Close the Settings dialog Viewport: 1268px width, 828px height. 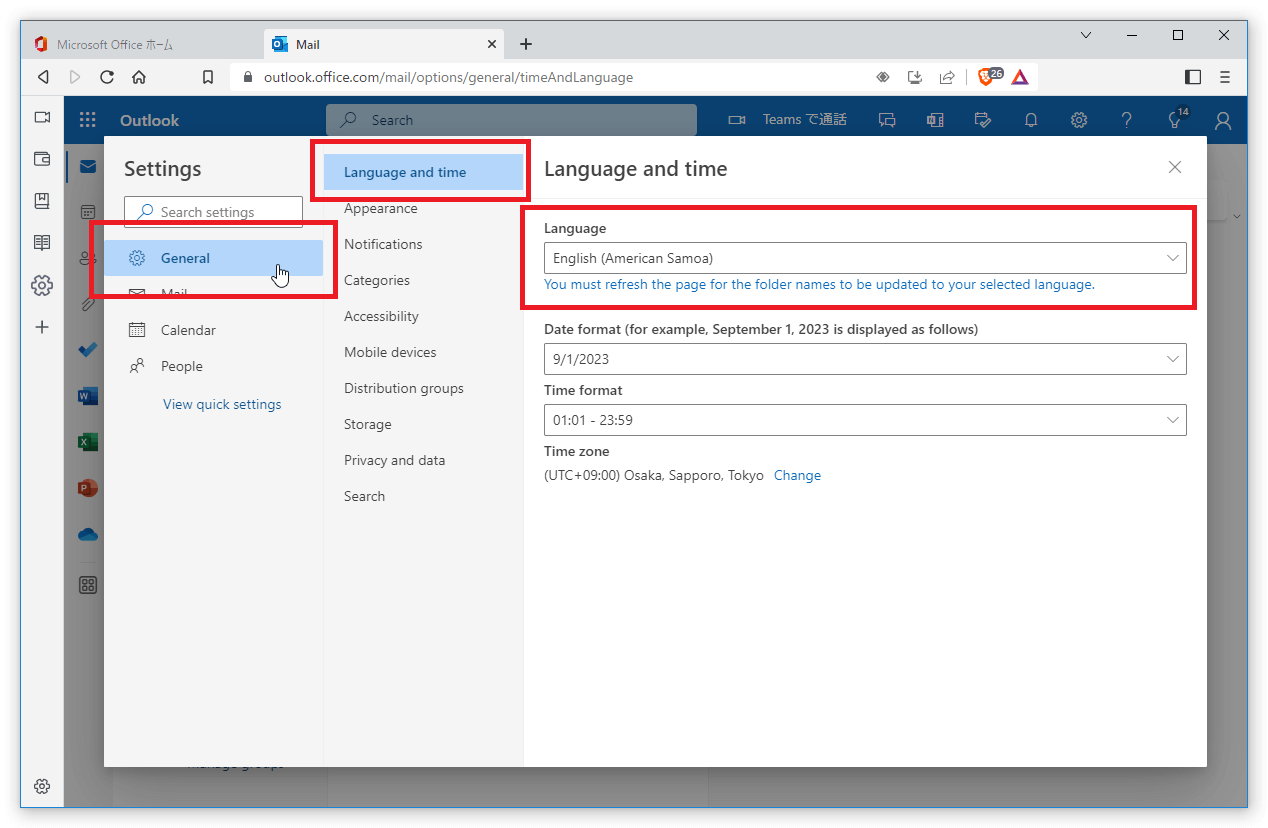coord(1175,167)
